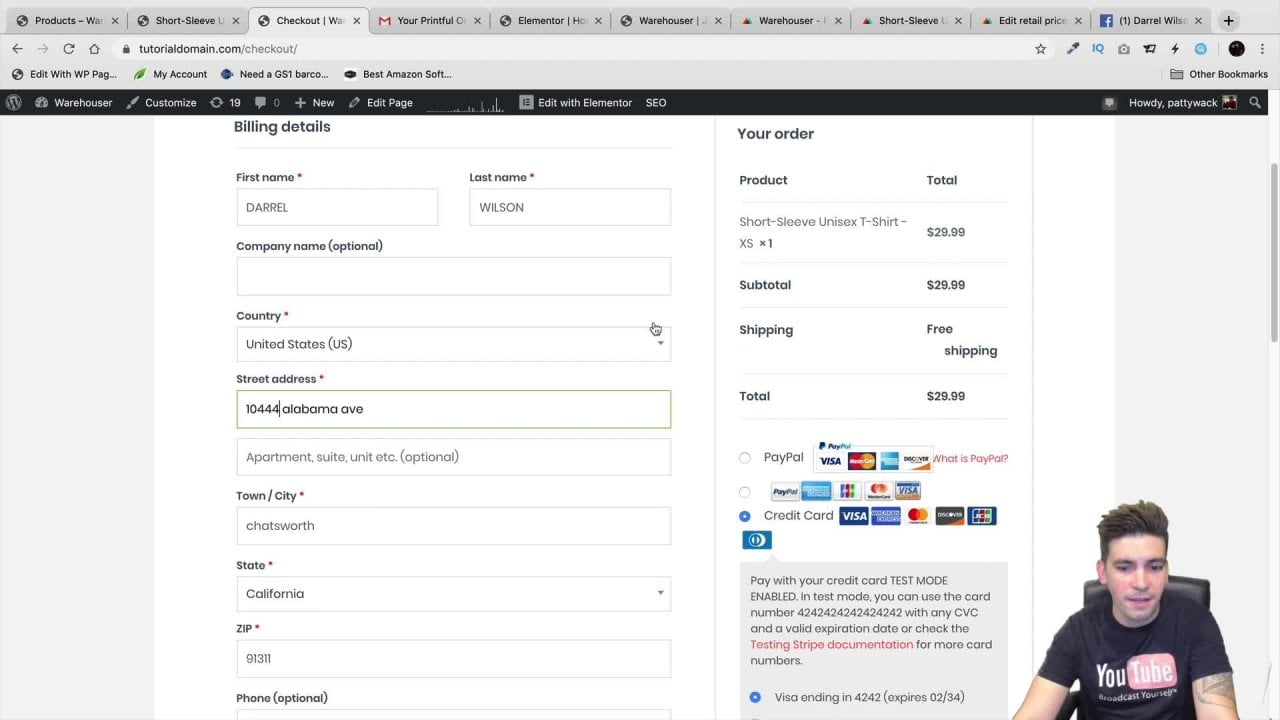Expand the Country dropdown

(x=453, y=344)
